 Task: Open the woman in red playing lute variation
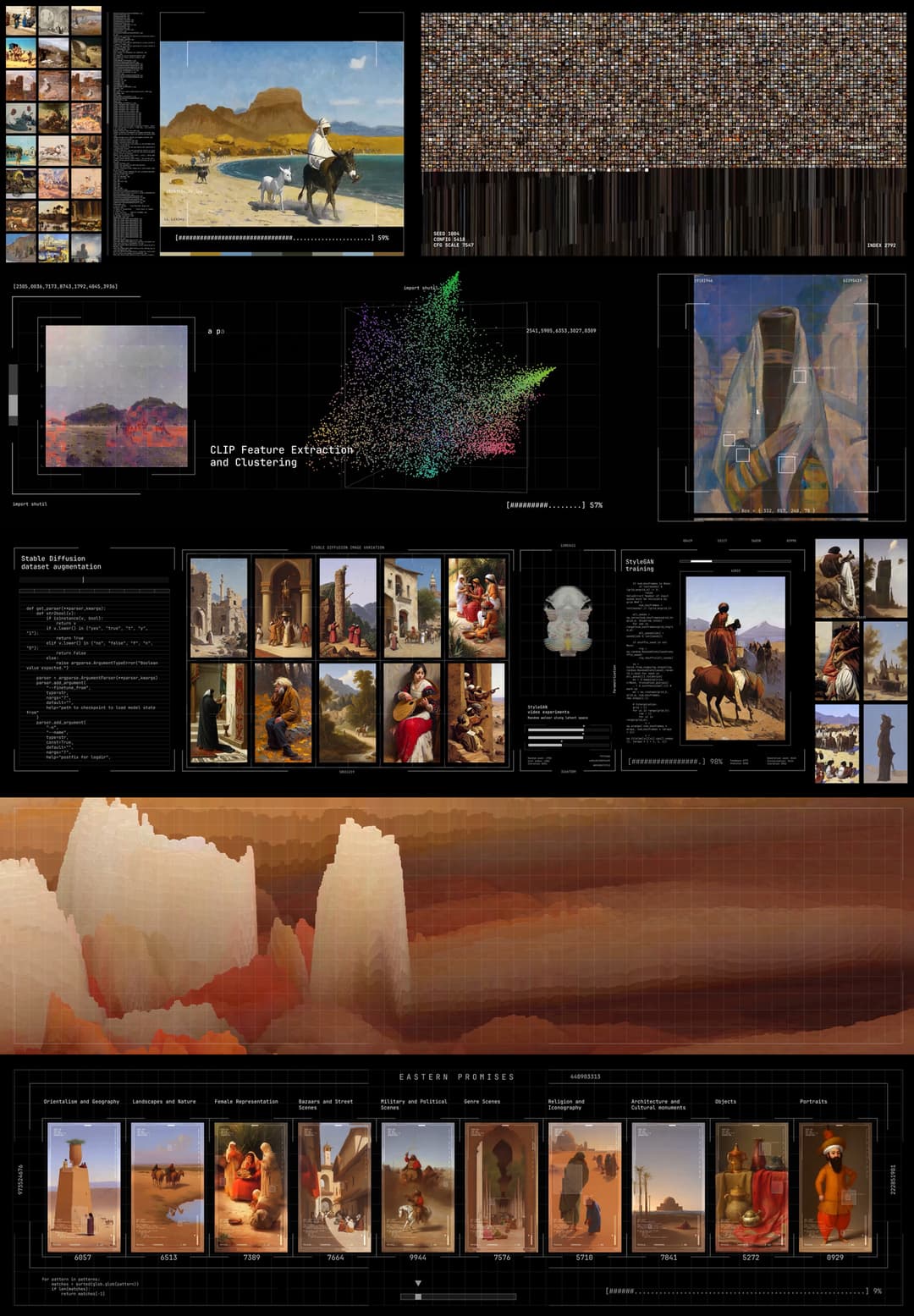click(x=412, y=713)
